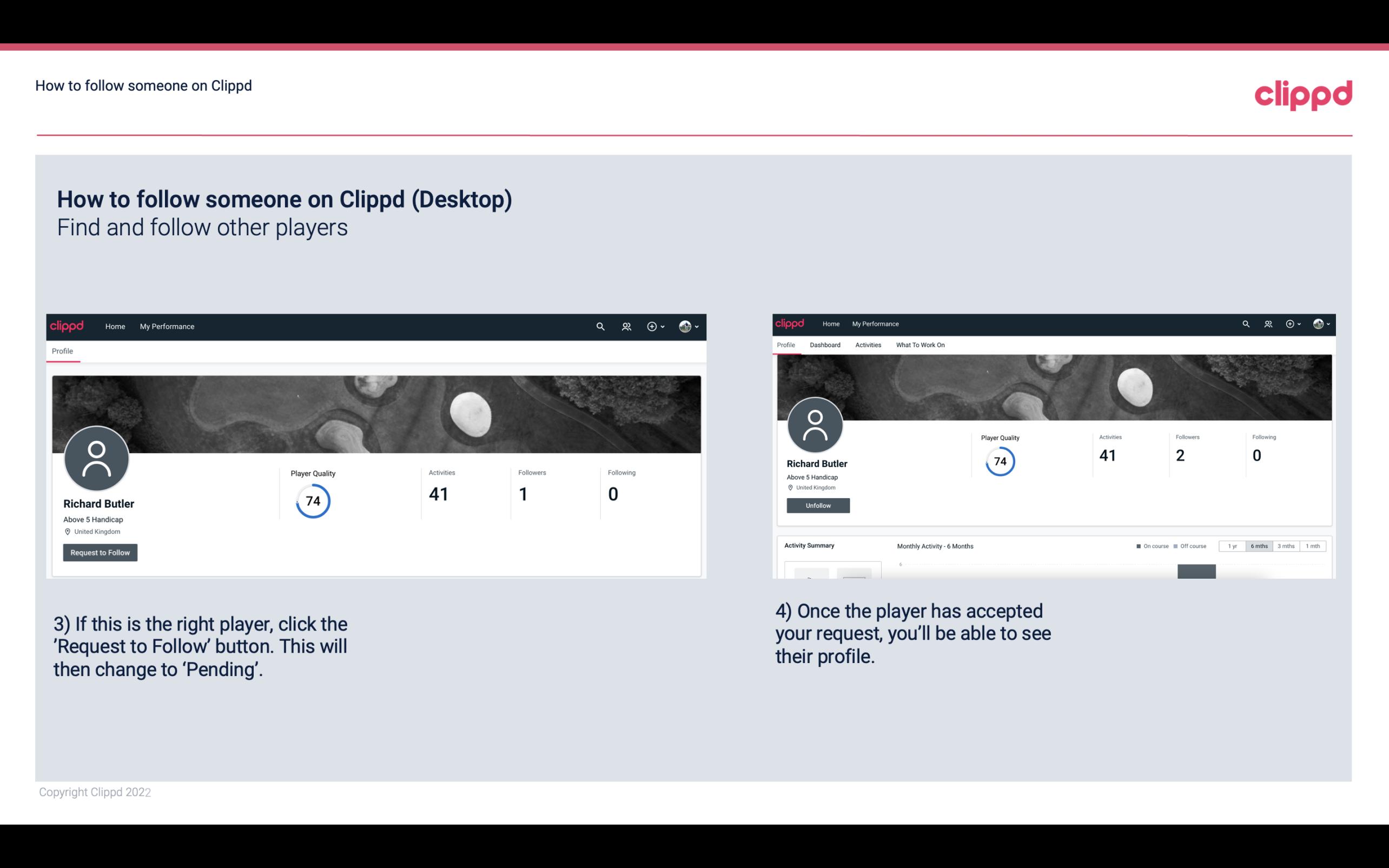Open the 'My Performance' dropdown menu
Screen dimensions: 1389x868
point(167,326)
